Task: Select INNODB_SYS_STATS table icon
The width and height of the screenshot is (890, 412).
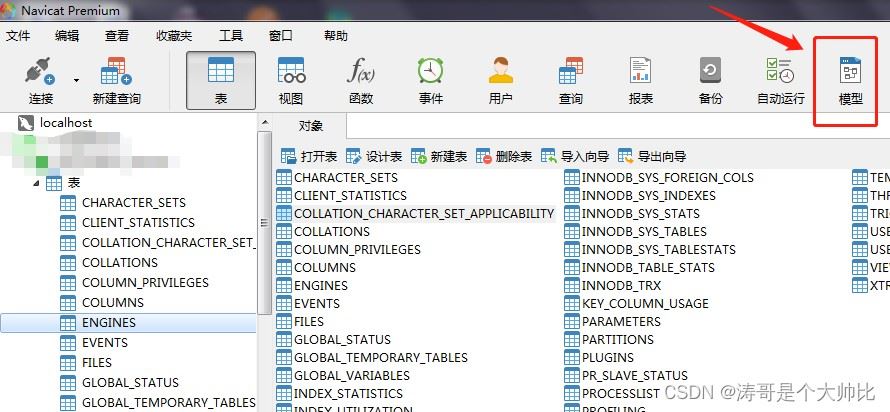Action: [x=572, y=213]
